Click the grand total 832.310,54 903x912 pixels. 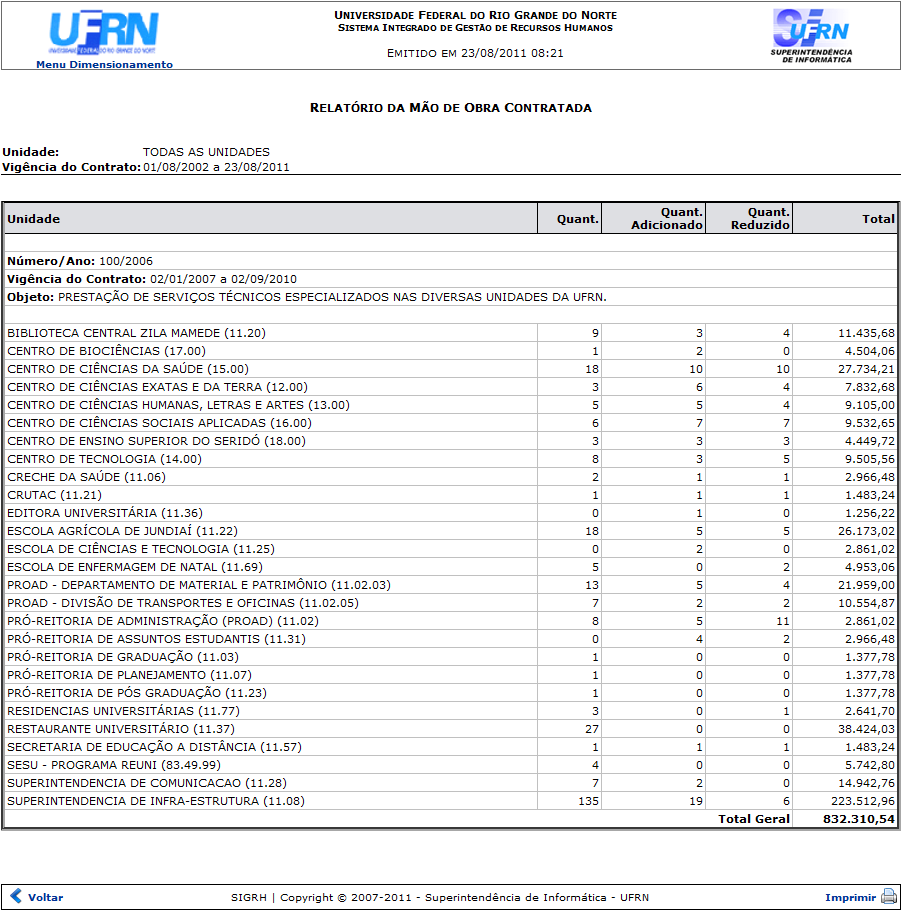859,820
